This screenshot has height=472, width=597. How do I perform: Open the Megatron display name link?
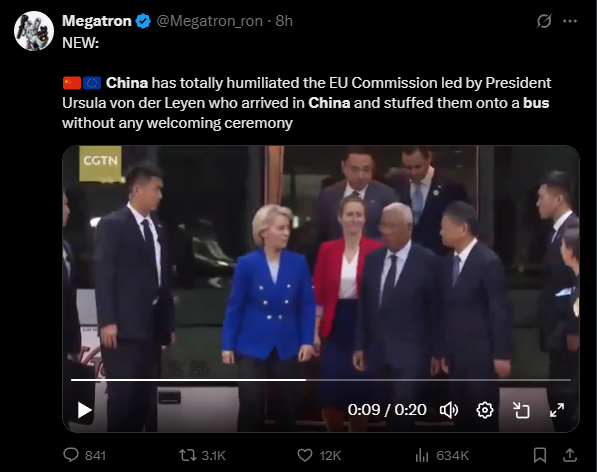click(x=97, y=21)
